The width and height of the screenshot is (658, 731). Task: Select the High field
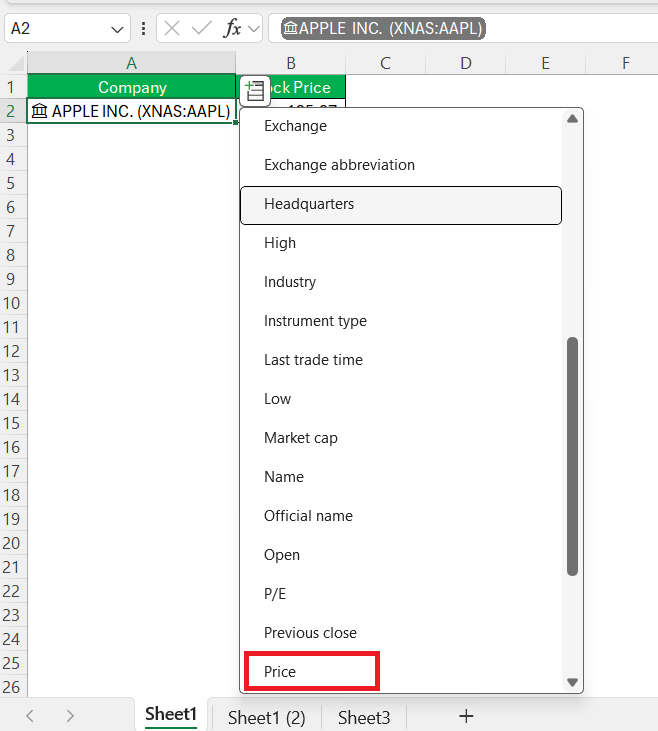401,243
